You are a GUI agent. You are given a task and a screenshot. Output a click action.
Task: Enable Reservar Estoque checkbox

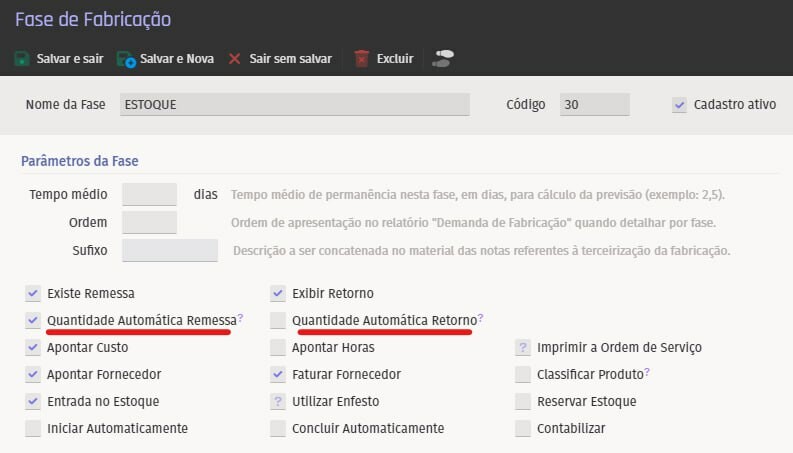pos(522,401)
